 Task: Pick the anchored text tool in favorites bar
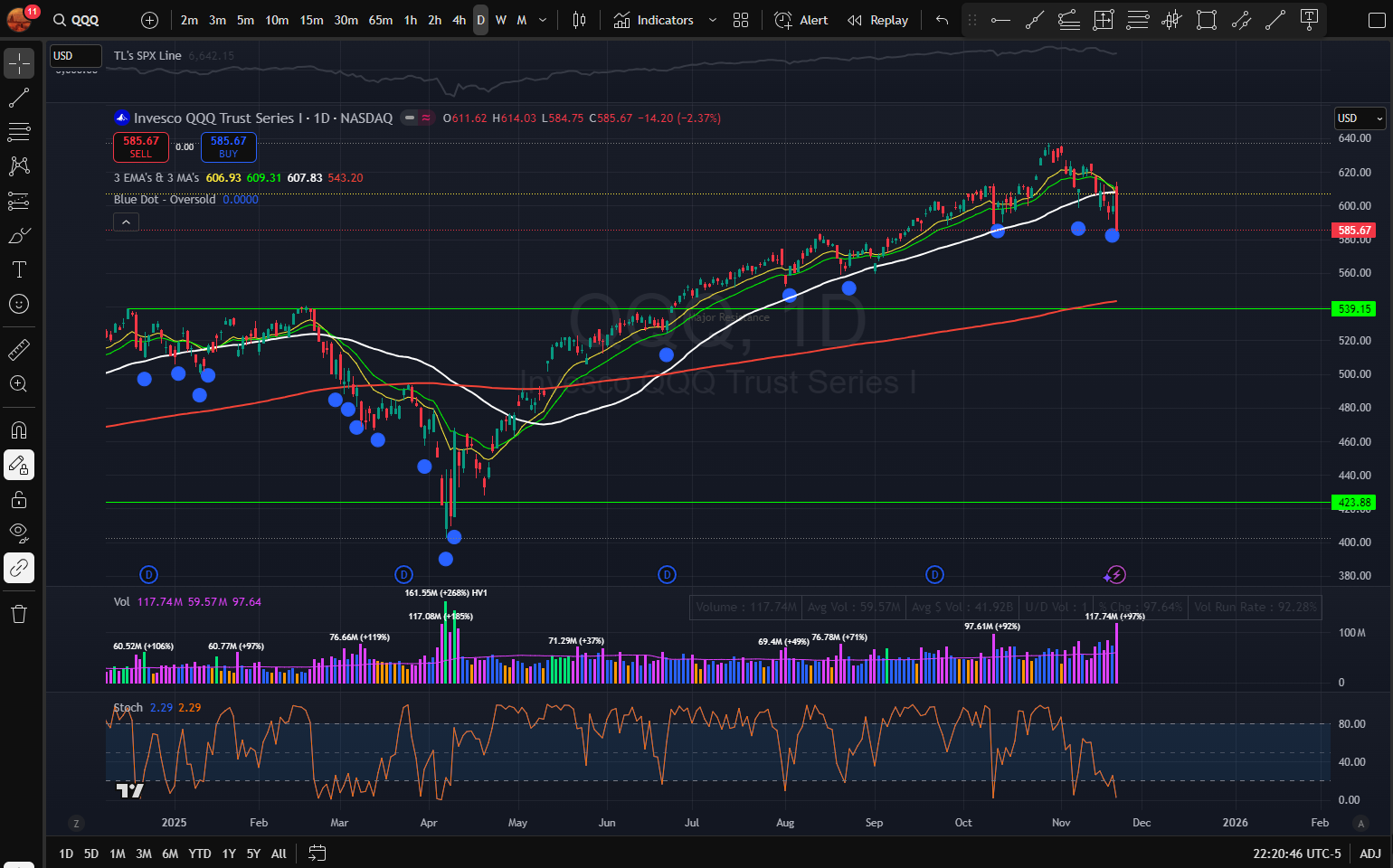point(1309,20)
